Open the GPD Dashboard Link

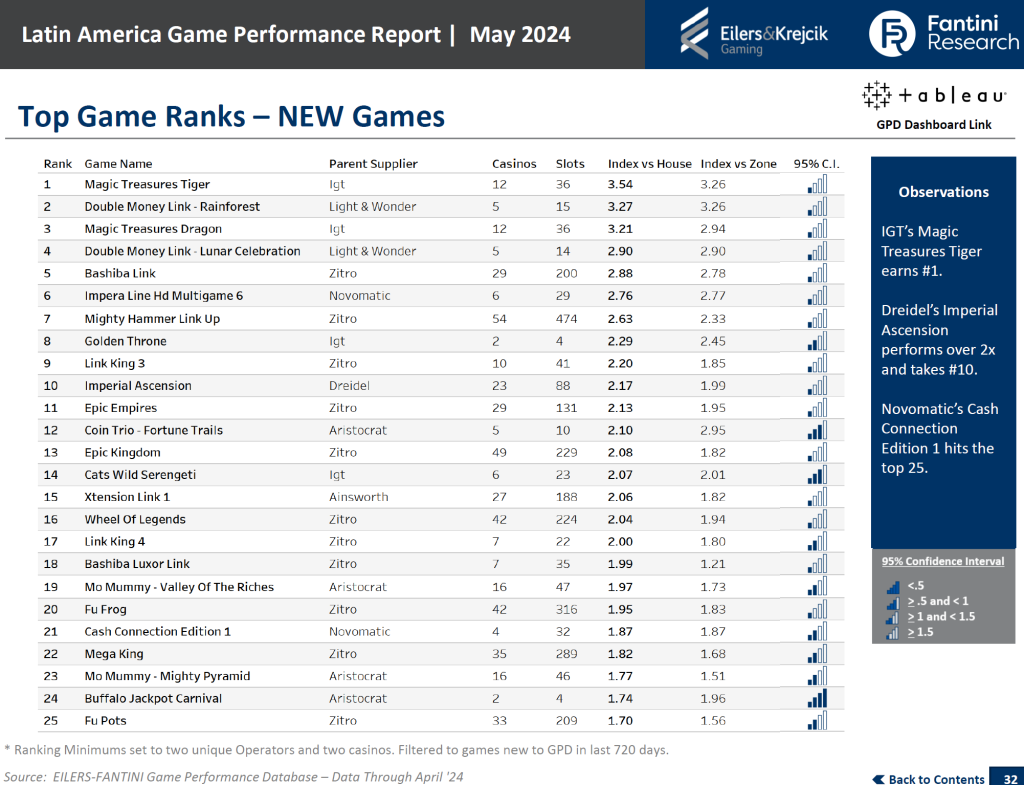[x=933, y=125]
